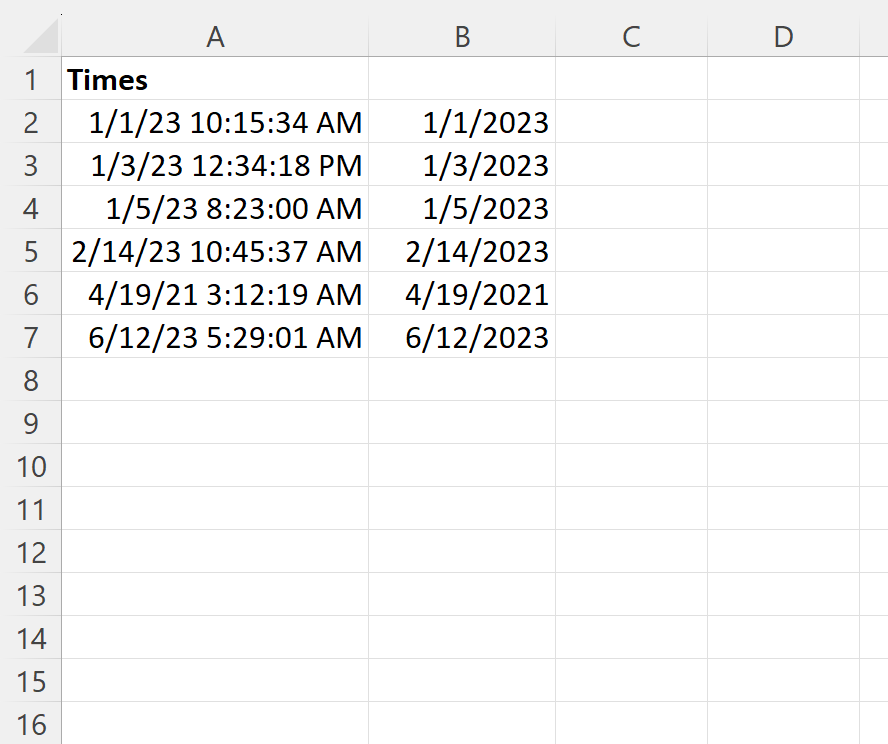Click cell with 1/1/23 10:15:34 AM

(215, 122)
